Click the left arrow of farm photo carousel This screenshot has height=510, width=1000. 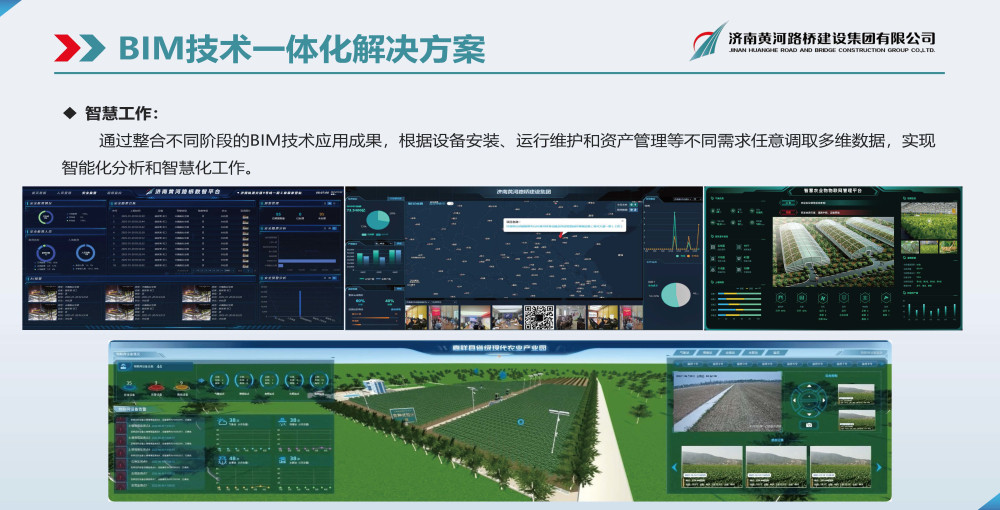tap(675, 466)
